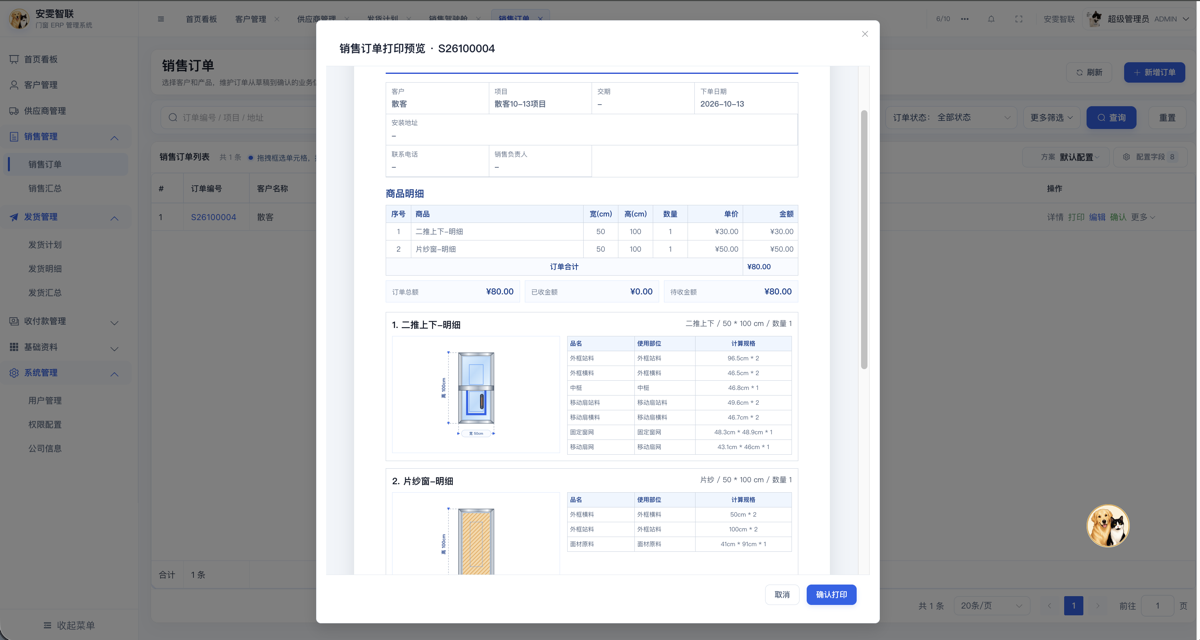Click 详情 for order S26100004
Screen dimensions: 1200x640
click(x=1055, y=217)
